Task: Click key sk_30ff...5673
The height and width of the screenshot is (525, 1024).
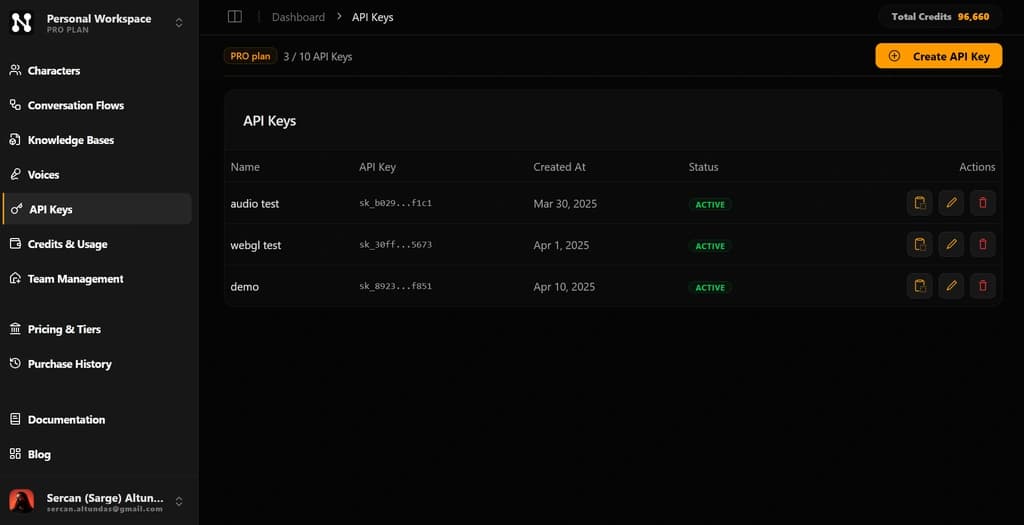Action: pyautogui.click(x=395, y=245)
